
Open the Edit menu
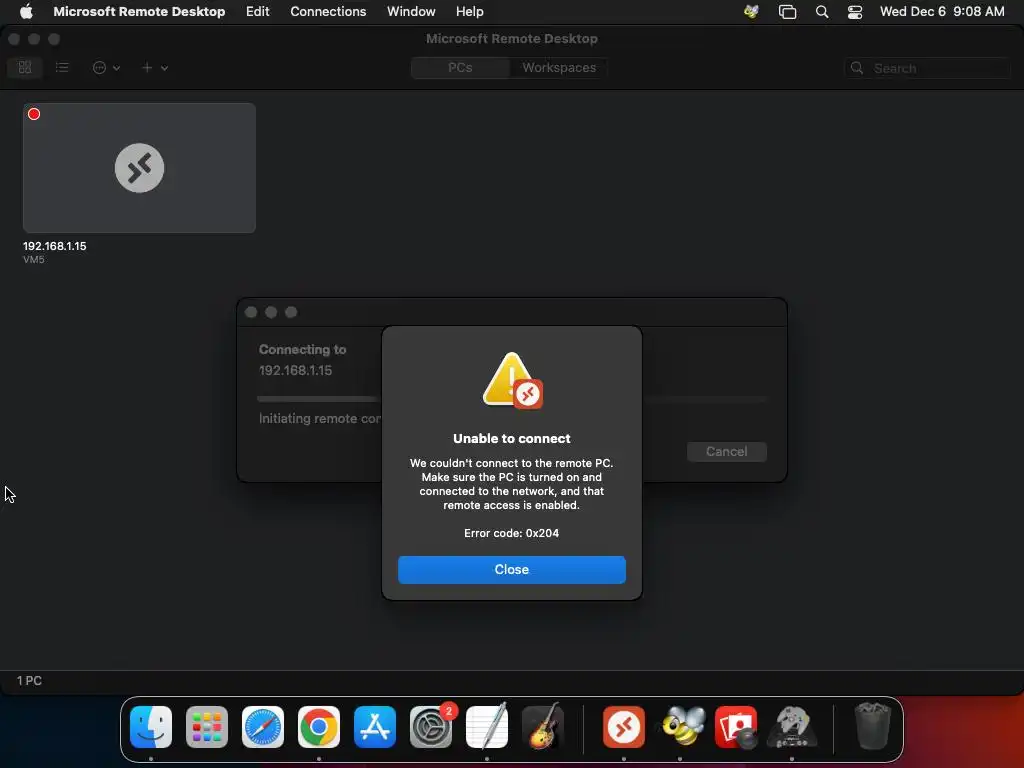(x=257, y=11)
